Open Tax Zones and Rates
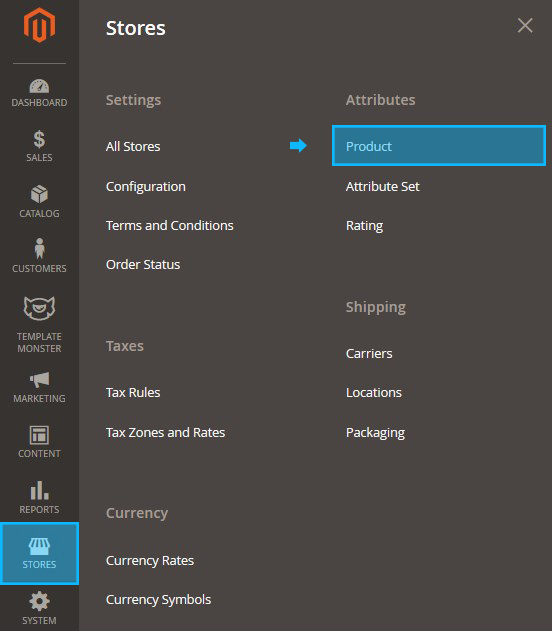Image resolution: width=552 pixels, height=631 pixels. [165, 433]
